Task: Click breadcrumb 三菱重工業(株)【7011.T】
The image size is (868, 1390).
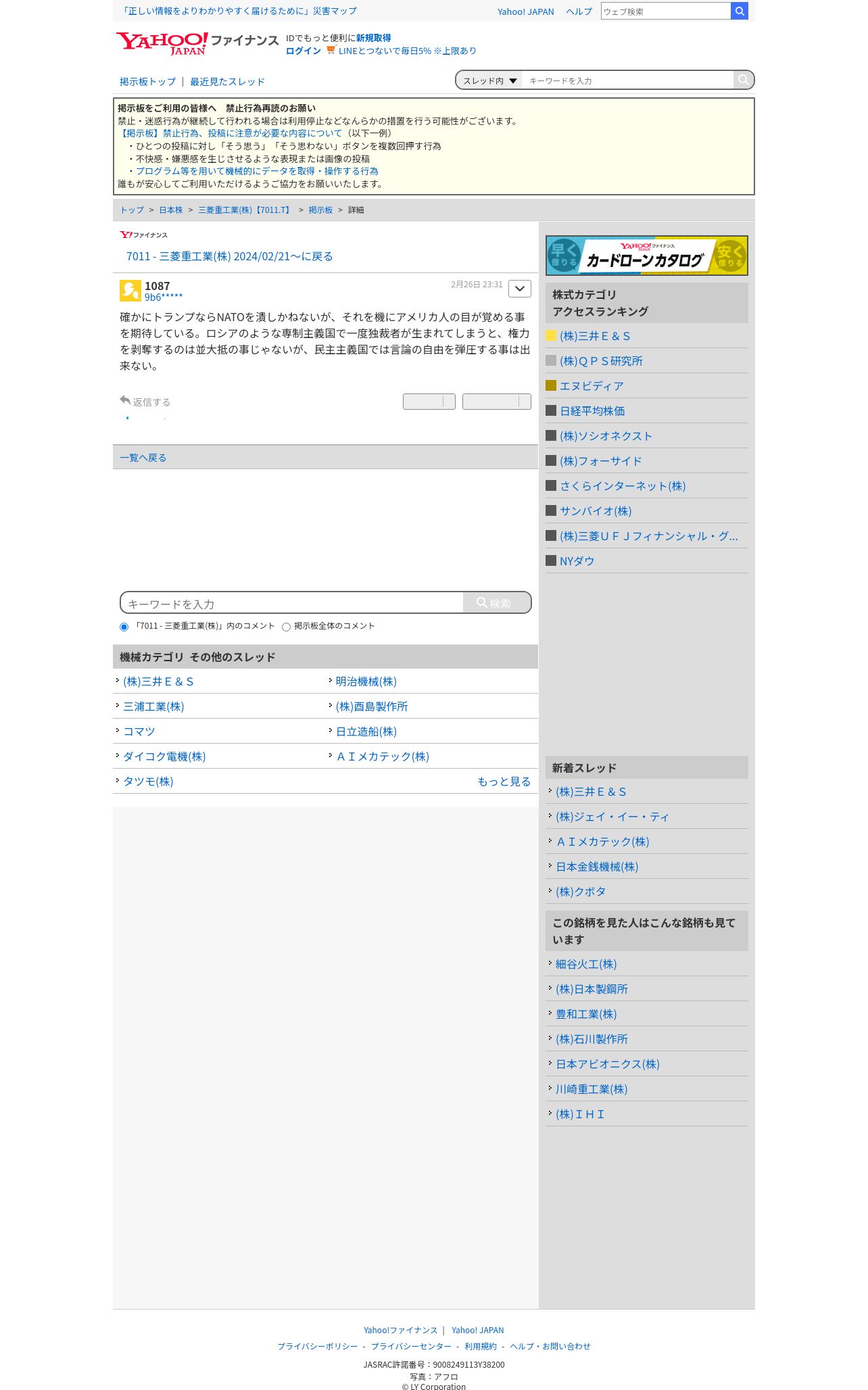Action: pos(245,210)
